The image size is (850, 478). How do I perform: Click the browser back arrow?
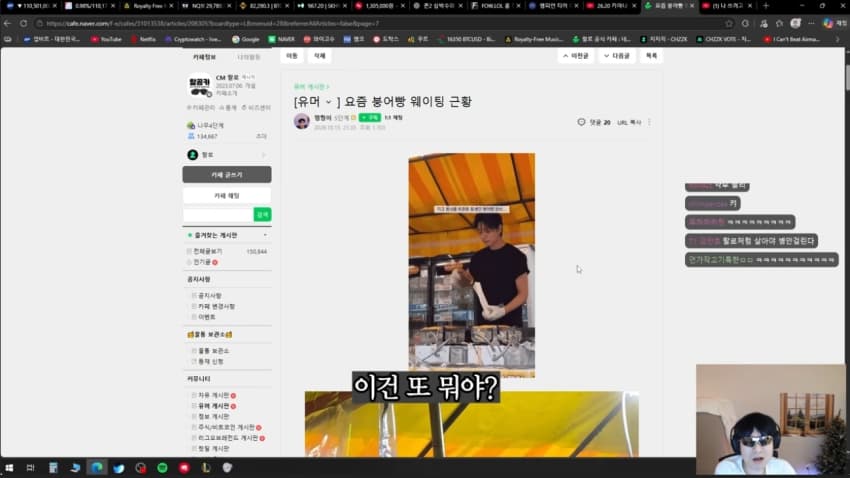(7, 23)
